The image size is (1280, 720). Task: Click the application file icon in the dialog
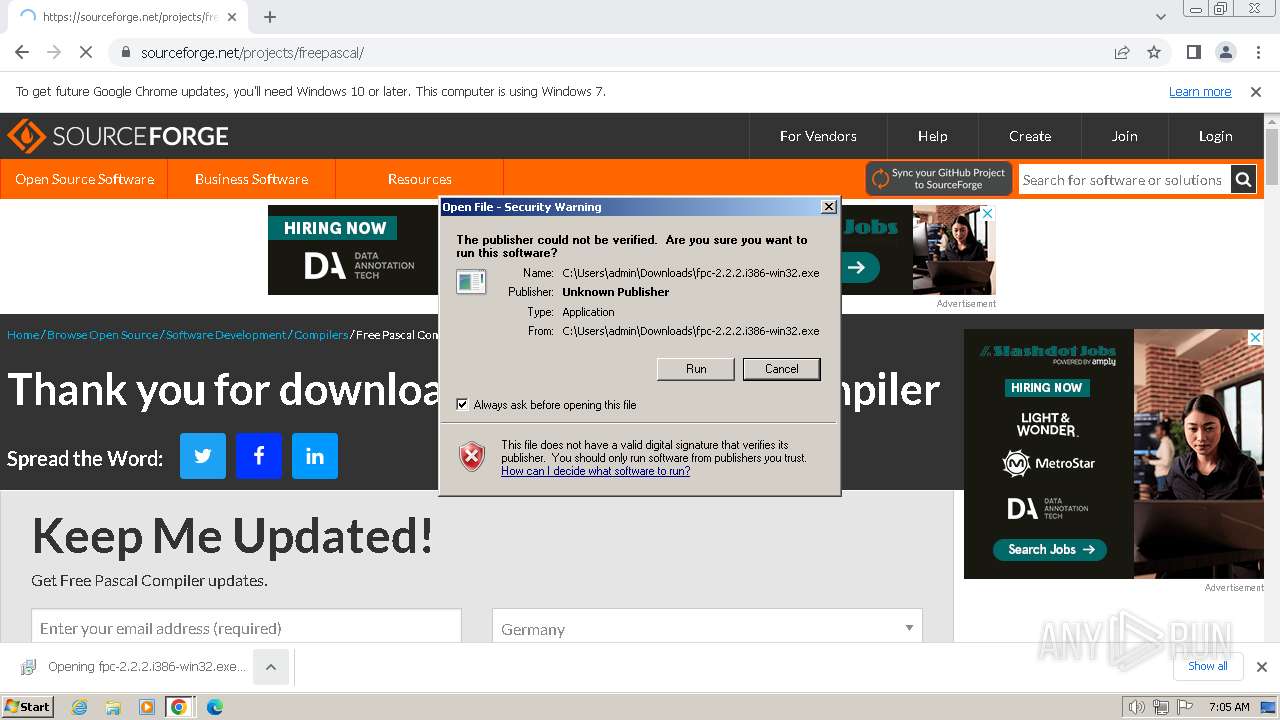coord(471,282)
